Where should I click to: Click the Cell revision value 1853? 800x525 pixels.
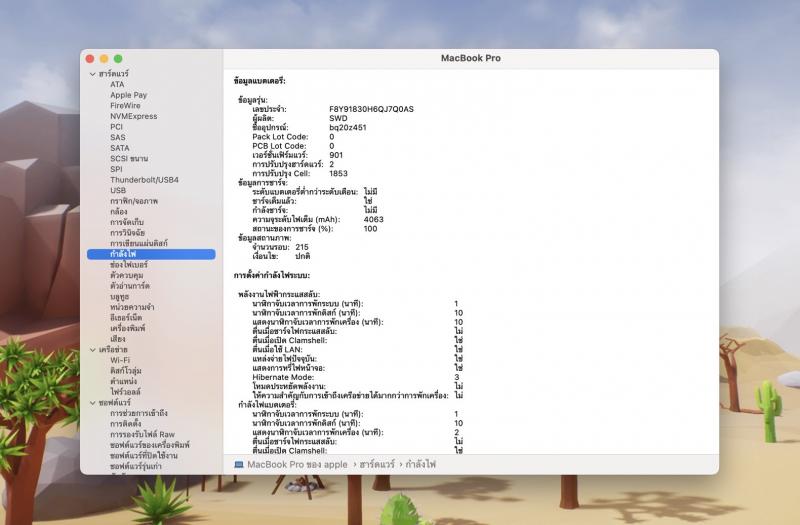(x=338, y=173)
